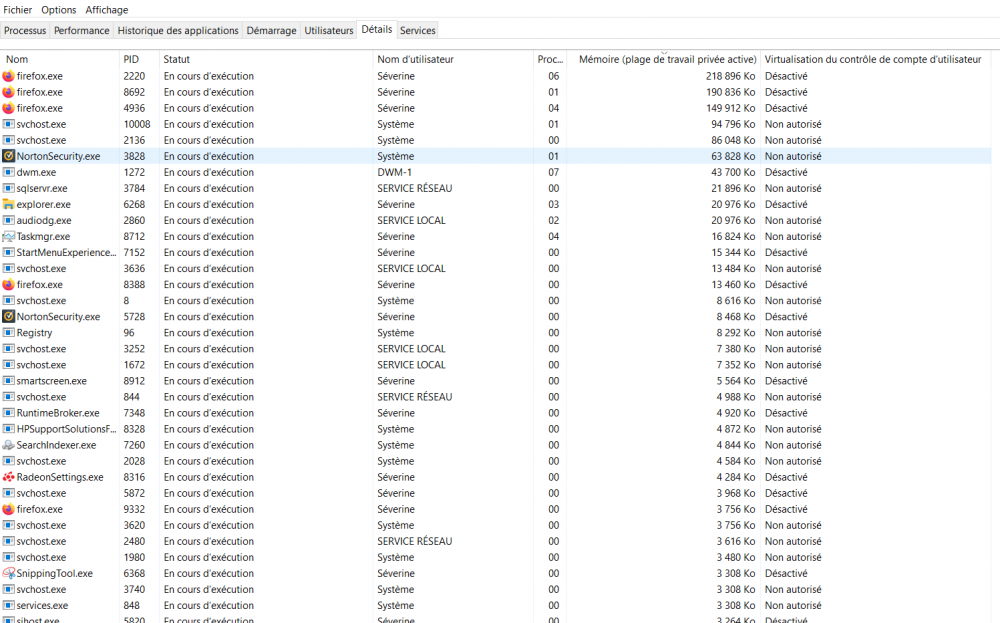The height and width of the screenshot is (623, 1000).
Task: Open the Fichier menu
Action: click(18, 10)
